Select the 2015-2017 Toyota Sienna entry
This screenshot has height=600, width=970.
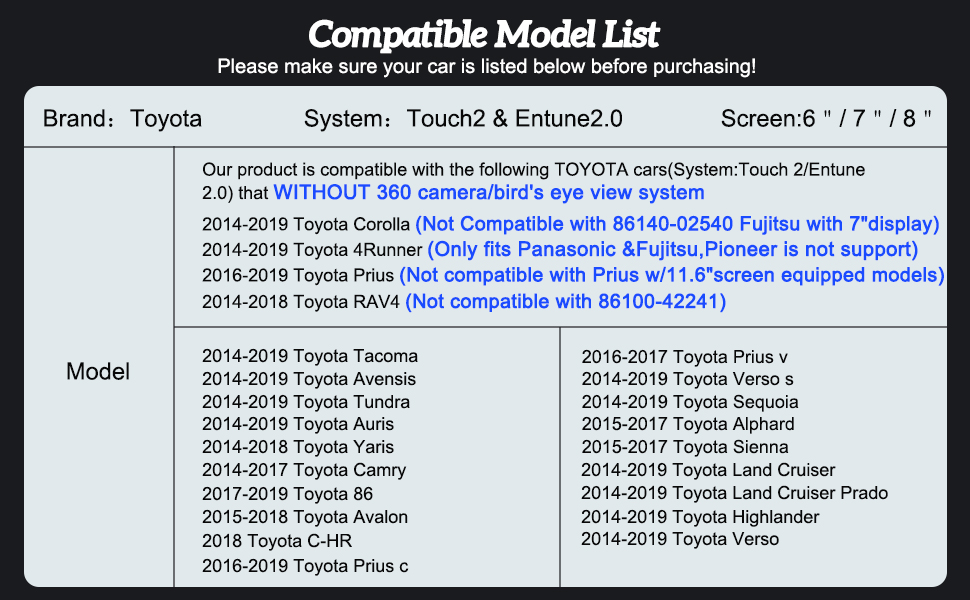[x=685, y=447]
